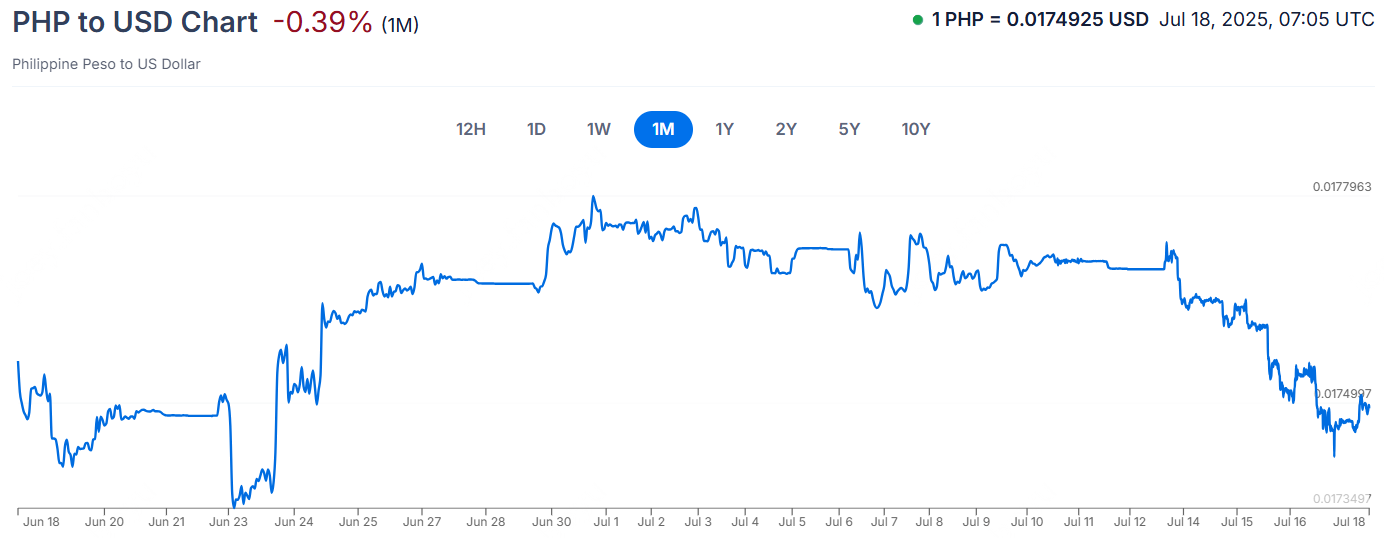This screenshot has height=538, width=1384.
Task: Click the Jul 1 date axis label
Action: [x=606, y=521]
